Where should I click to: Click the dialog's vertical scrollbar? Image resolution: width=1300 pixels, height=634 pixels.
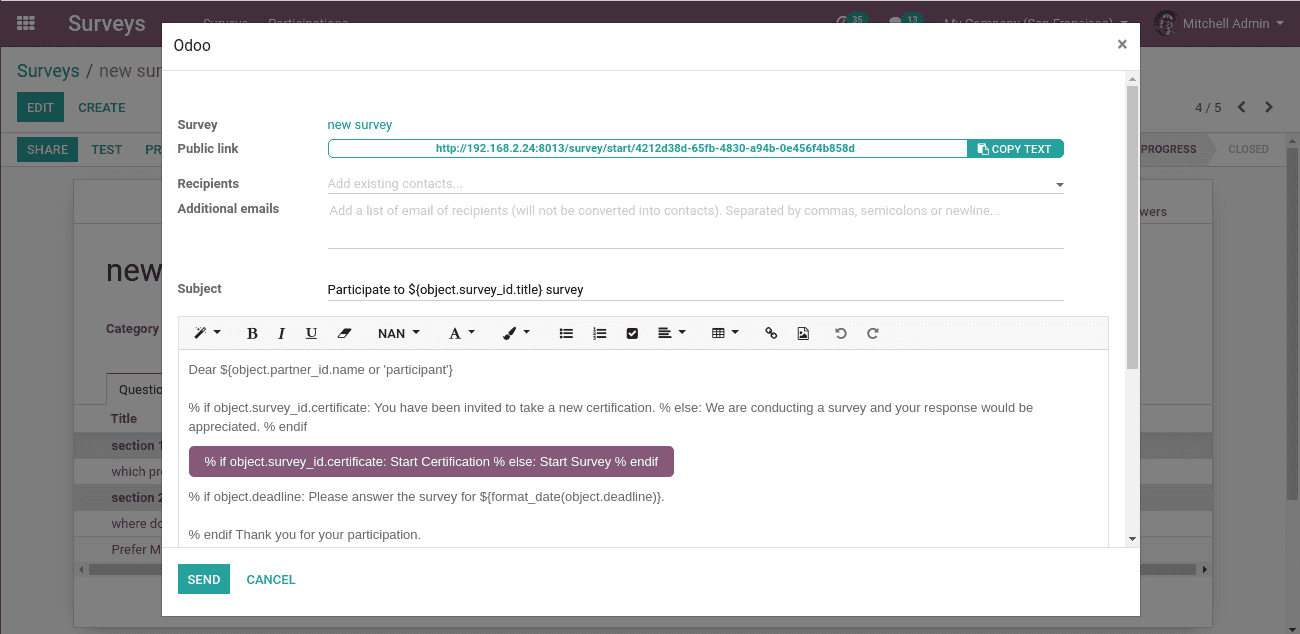(x=1132, y=228)
